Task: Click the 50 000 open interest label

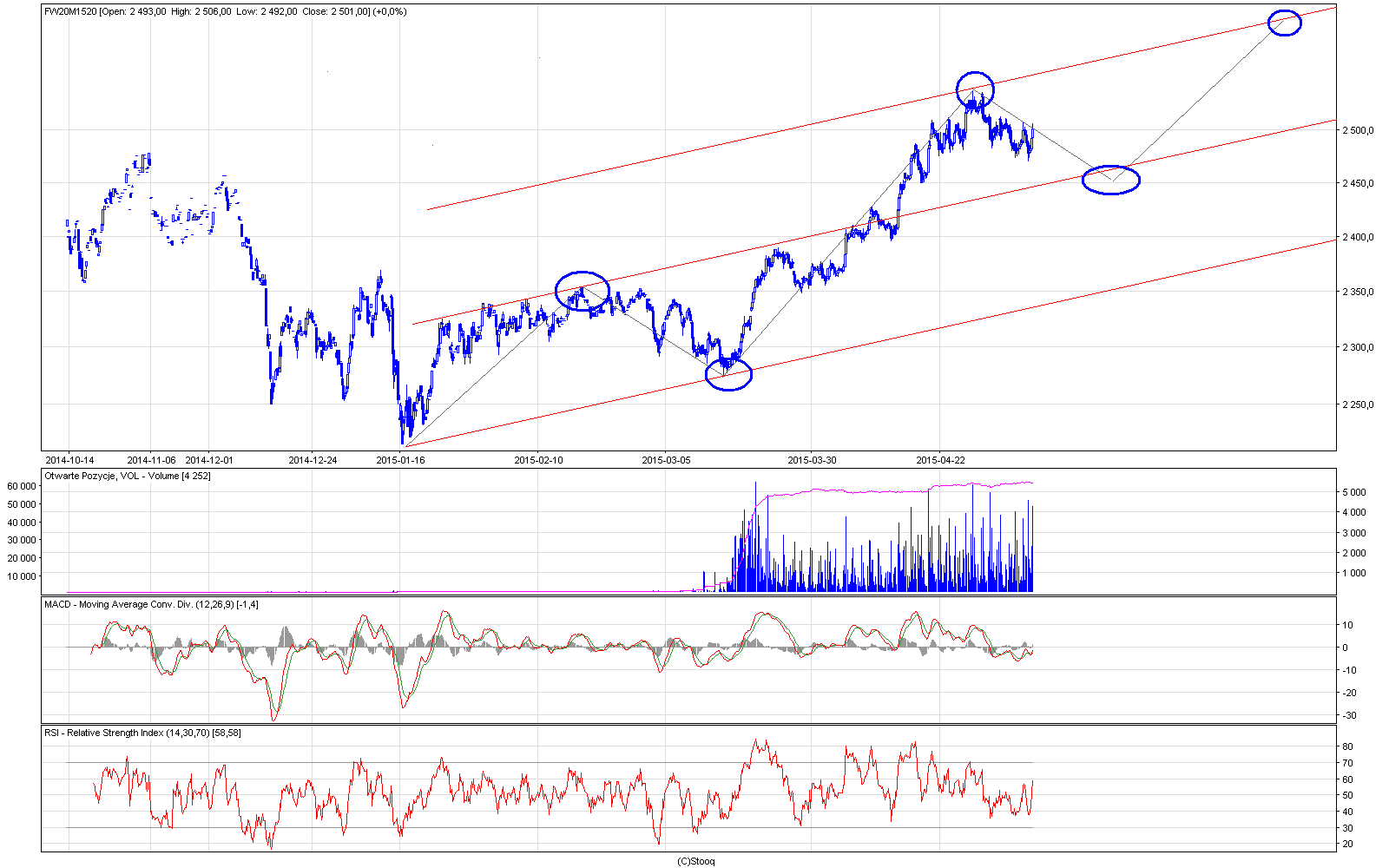Action: (x=22, y=505)
